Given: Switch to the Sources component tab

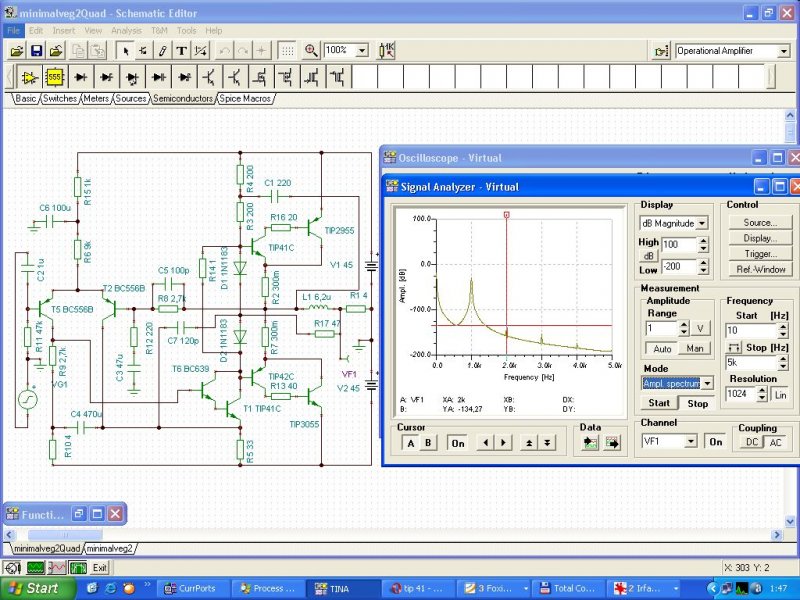Looking at the screenshot, I should pos(131,98).
